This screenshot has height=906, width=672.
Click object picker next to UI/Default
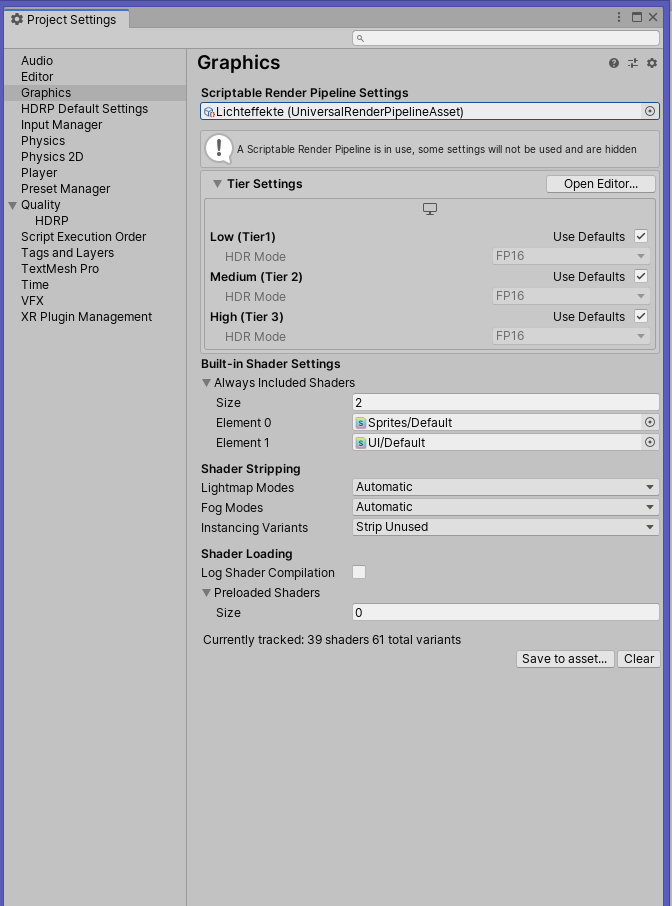pyautogui.click(x=650, y=443)
